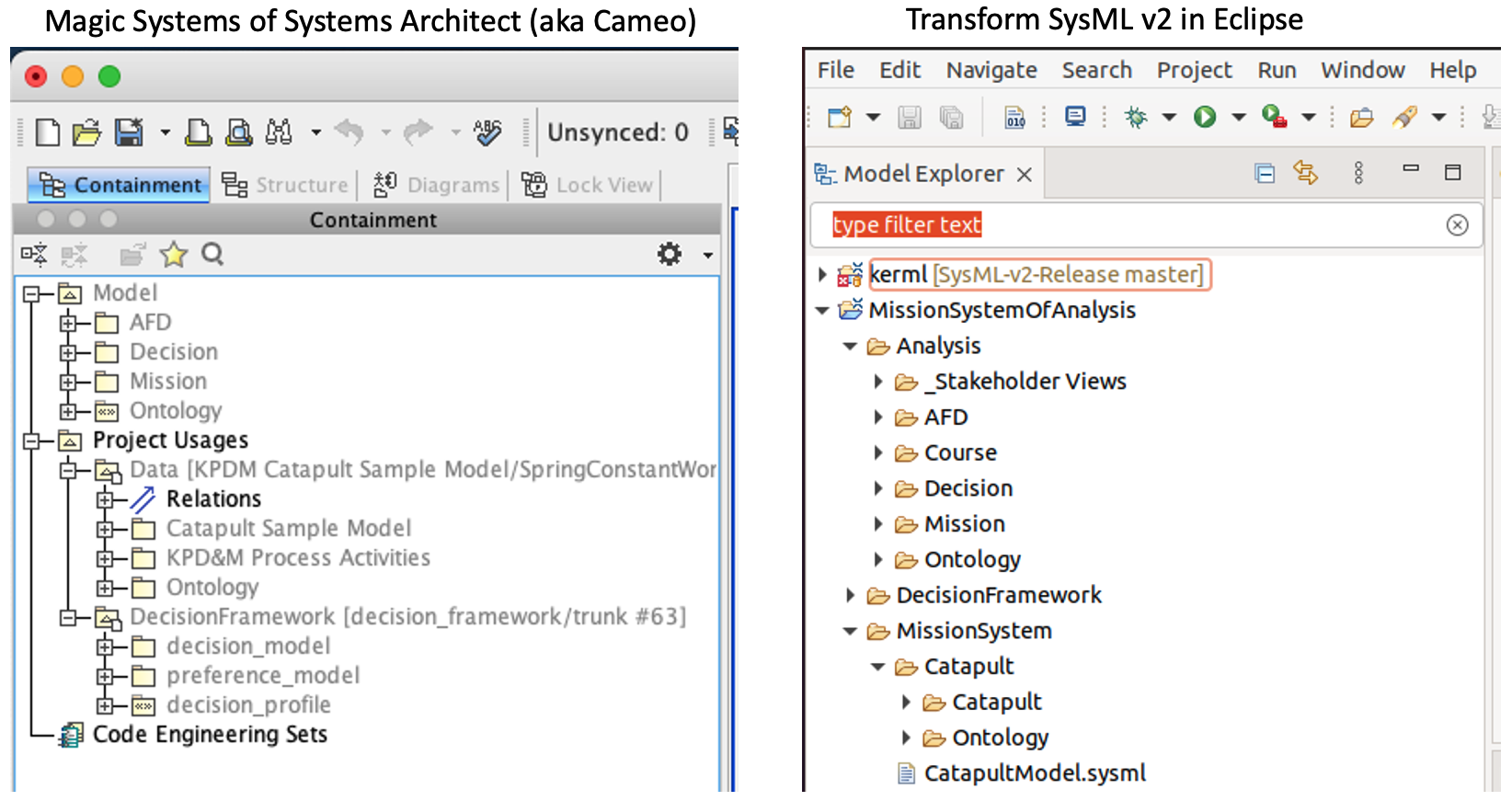
Task: Click the search magnifier in Containment panel
Action: point(212,254)
